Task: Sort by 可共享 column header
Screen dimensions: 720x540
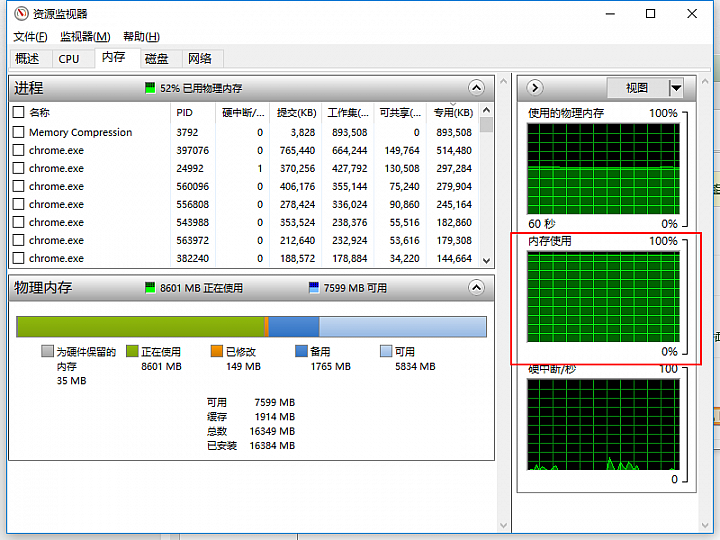Action: pos(400,112)
